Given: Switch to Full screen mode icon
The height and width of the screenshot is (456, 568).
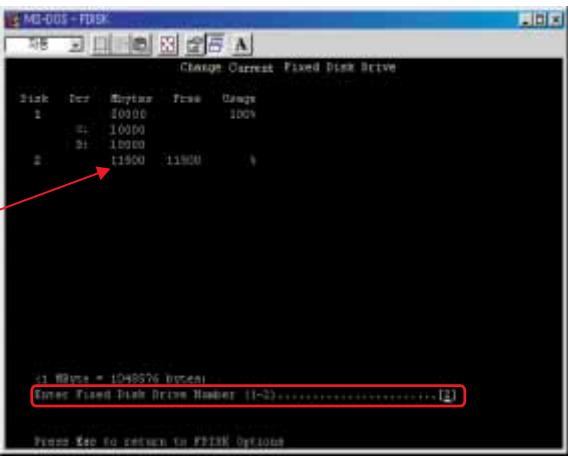Looking at the screenshot, I should tap(168, 45).
